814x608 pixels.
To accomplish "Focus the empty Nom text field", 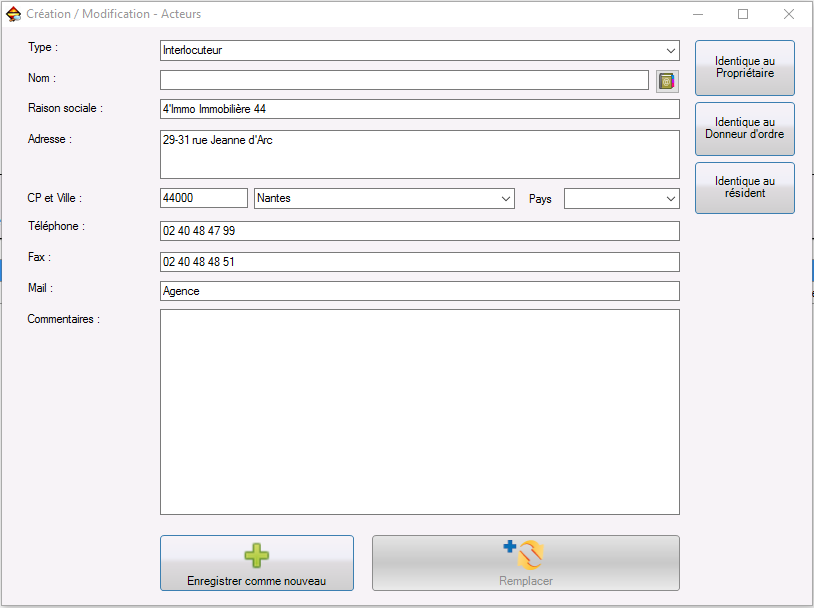I will coord(404,80).
